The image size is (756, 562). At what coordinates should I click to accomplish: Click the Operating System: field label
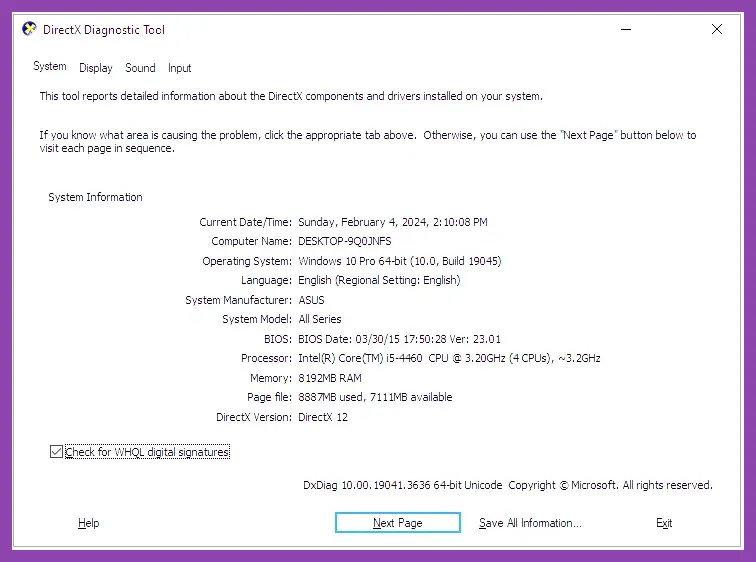(247, 261)
